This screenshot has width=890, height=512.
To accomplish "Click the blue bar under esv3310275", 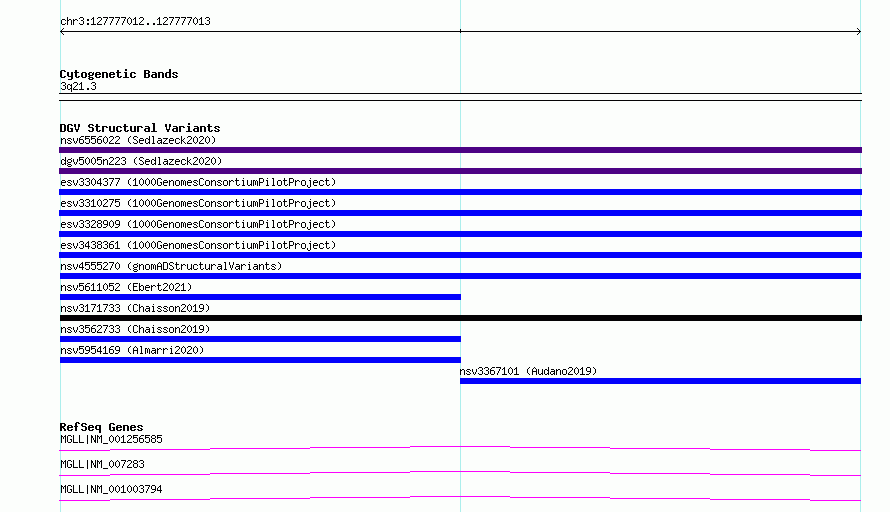I will point(460,213).
